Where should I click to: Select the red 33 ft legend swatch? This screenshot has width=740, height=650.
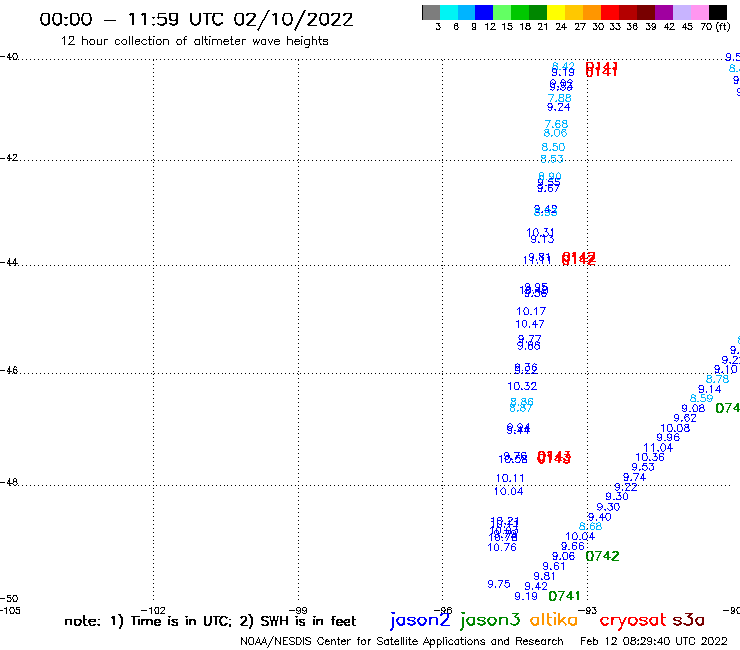609,12
